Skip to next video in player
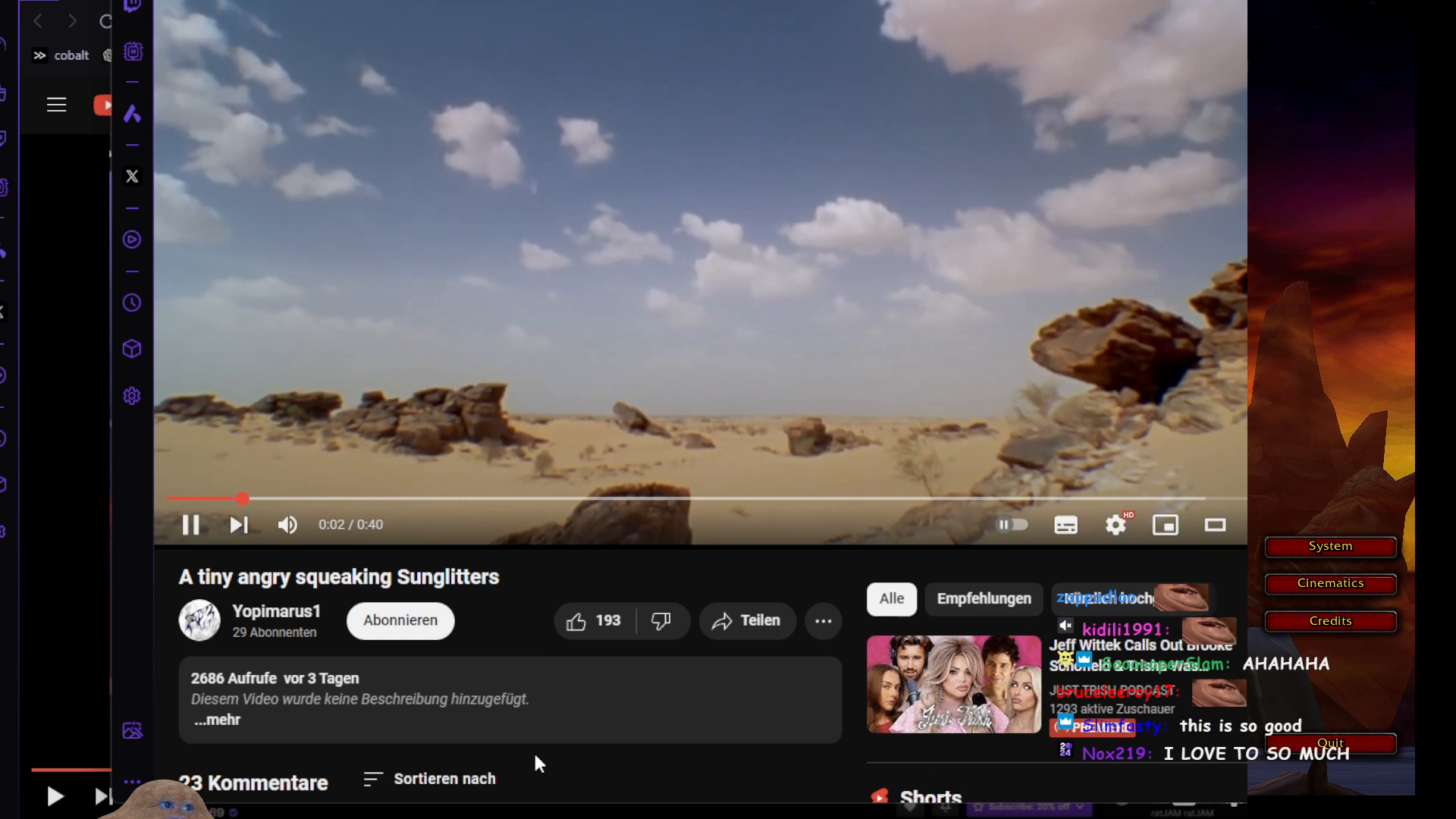 point(239,525)
